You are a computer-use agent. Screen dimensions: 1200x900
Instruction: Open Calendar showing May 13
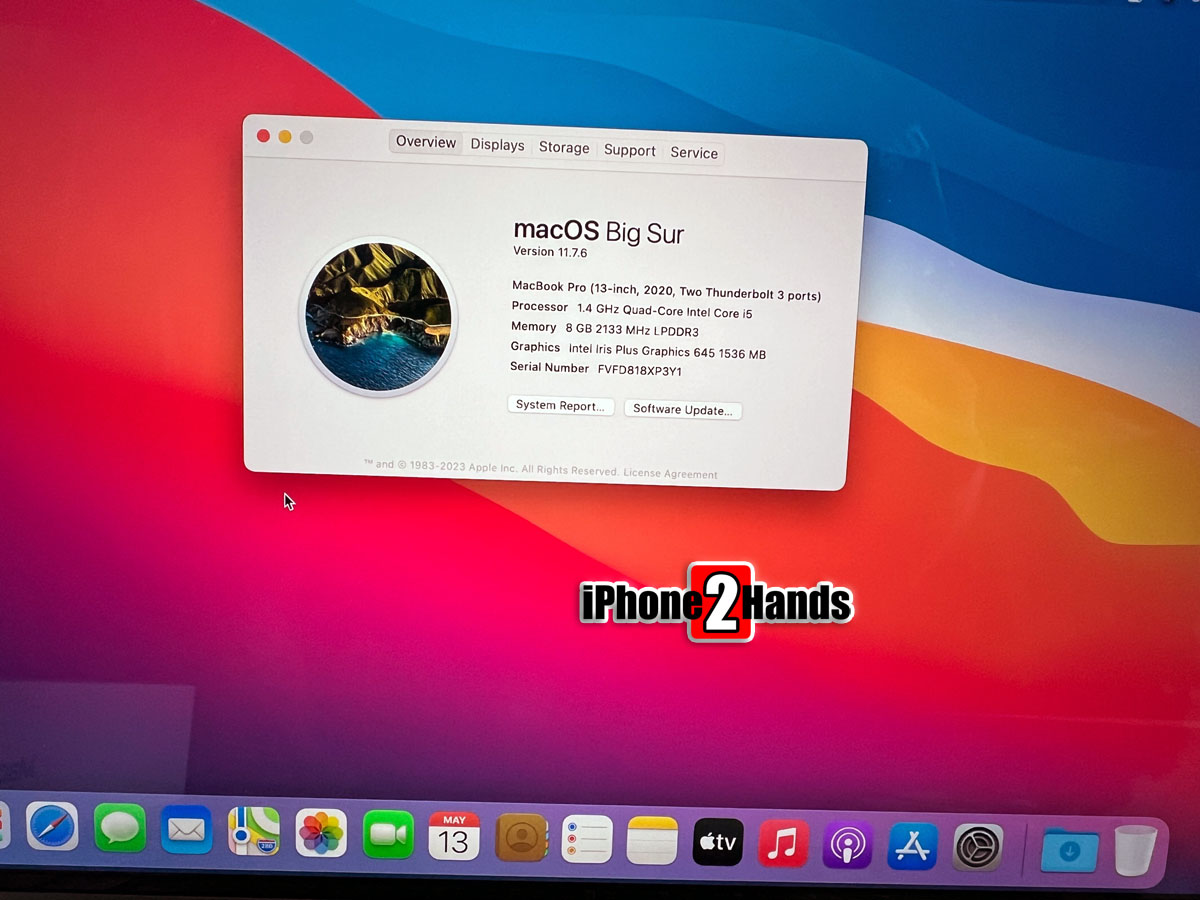click(x=454, y=837)
